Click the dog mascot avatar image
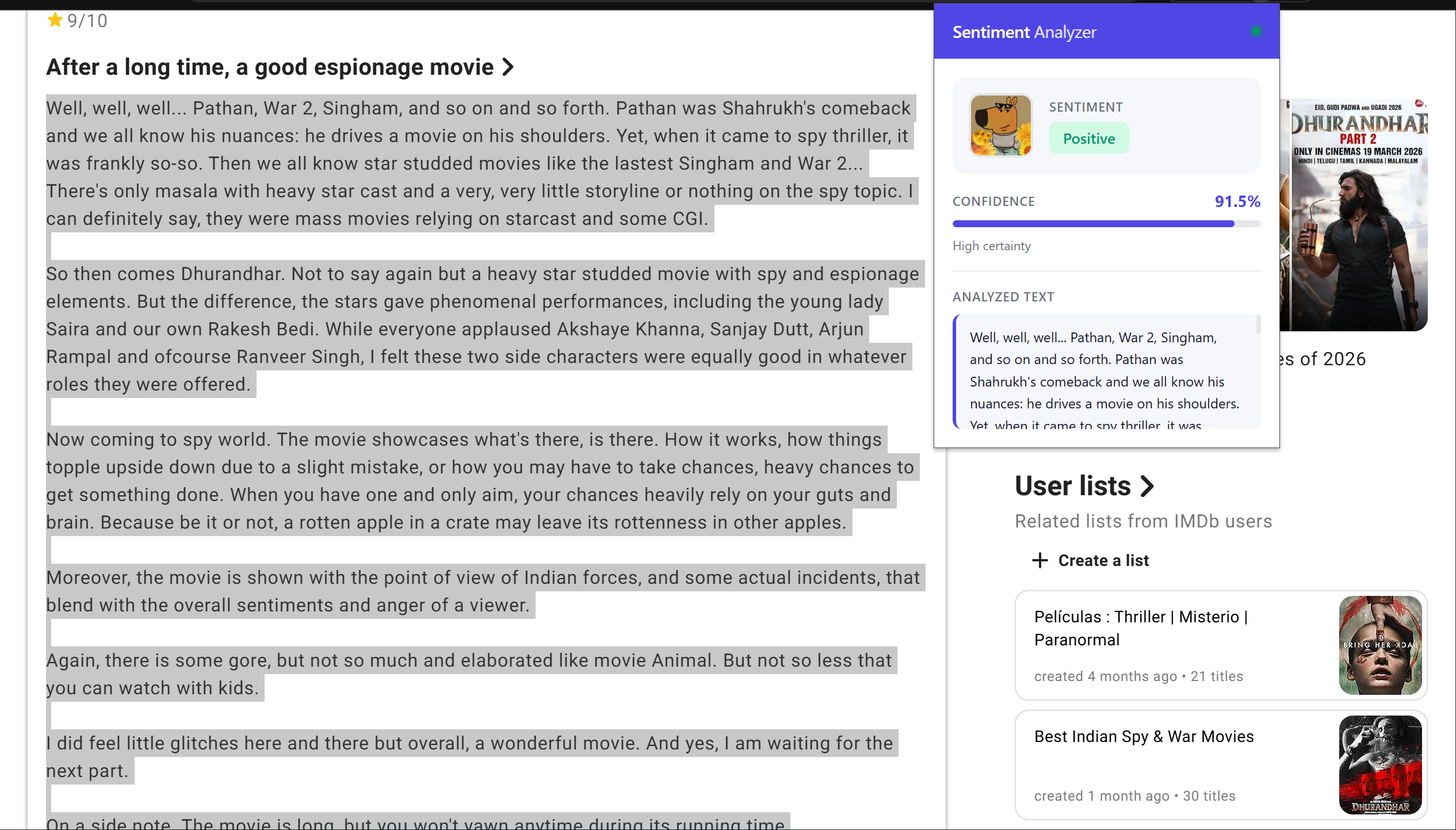The width and height of the screenshot is (1456, 830). [x=1000, y=125]
